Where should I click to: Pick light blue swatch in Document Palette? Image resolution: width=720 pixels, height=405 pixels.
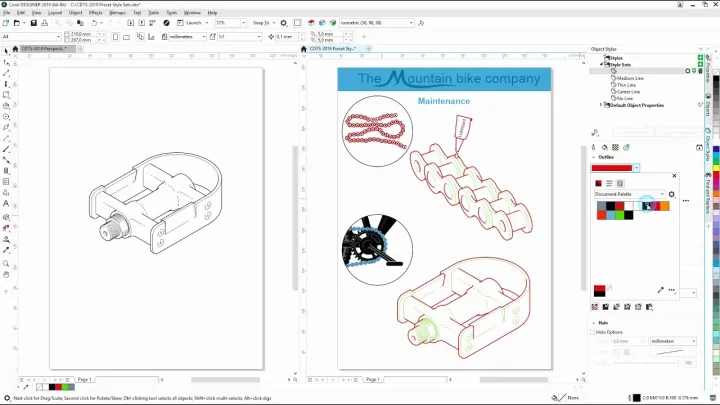pos(610,215)
